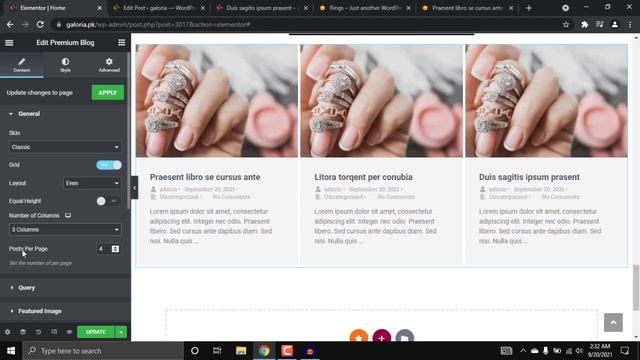Switch to the Duis sagitis ipsum prasent browser tab
This screenshot has width=640, height=360.
pos(261,8)
